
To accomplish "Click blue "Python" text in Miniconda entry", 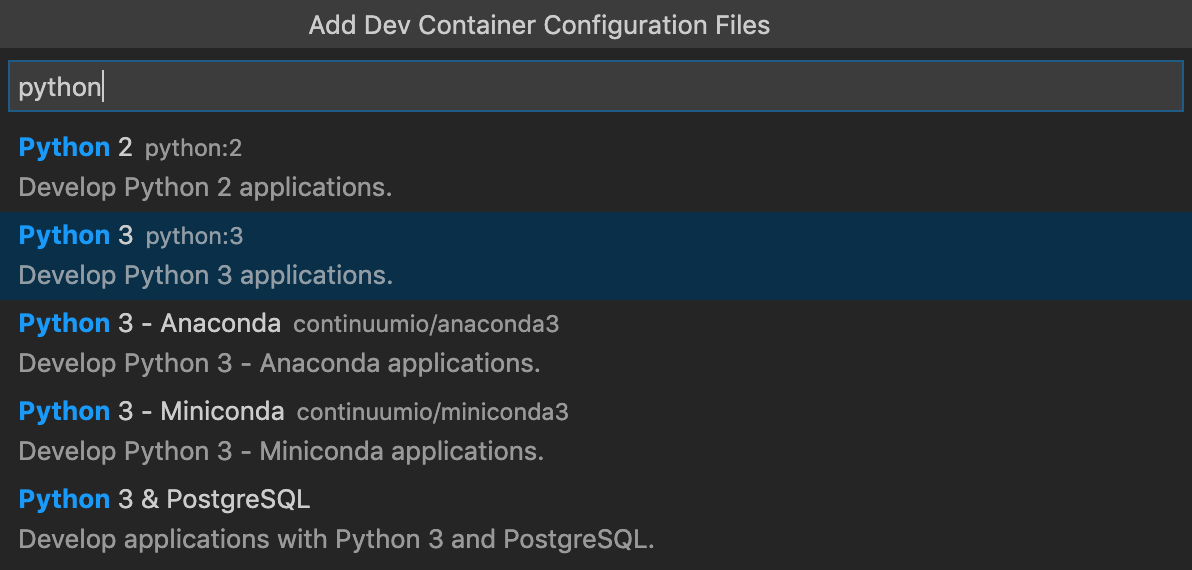I will pyautogui.click(x=64, y=412).
